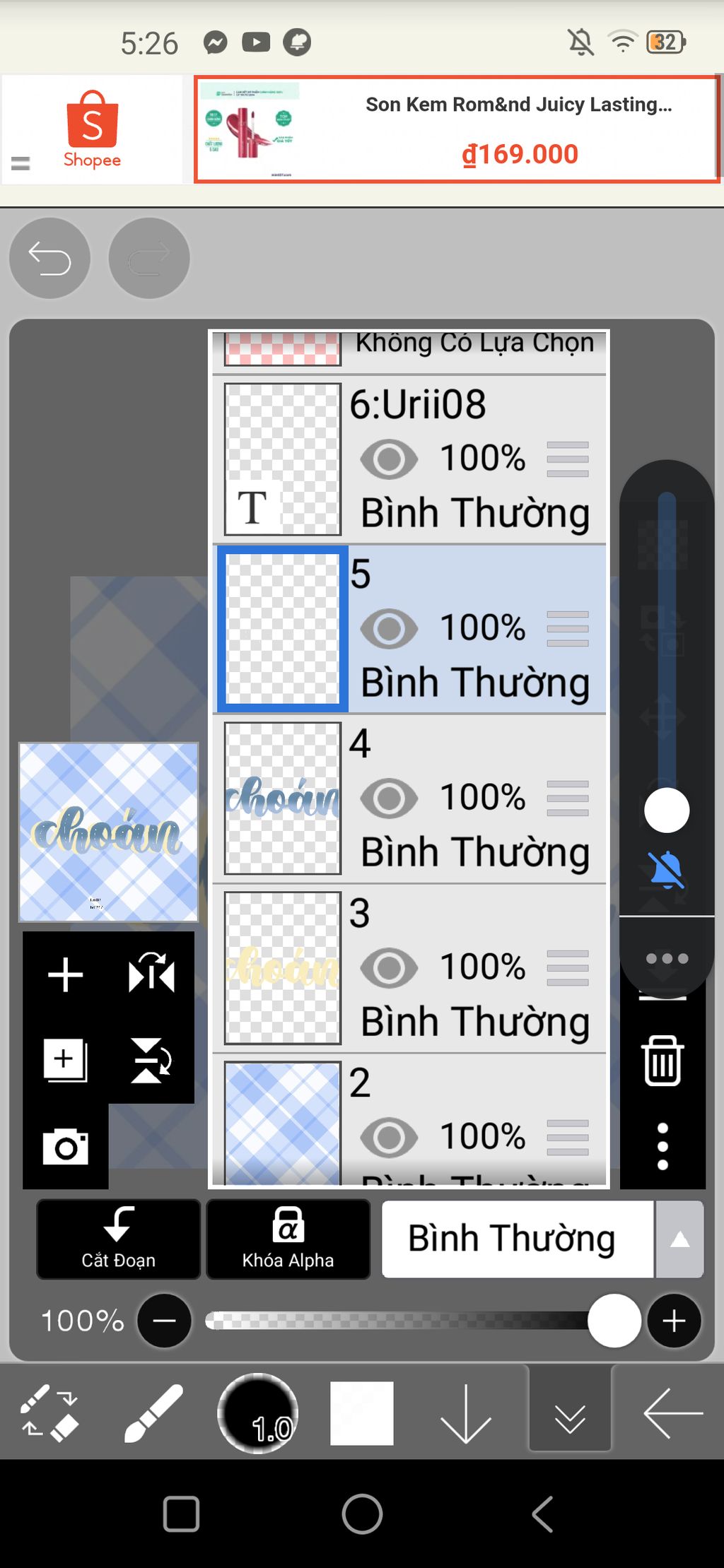Expand the blend mode arrow

tap(679, 1239)
